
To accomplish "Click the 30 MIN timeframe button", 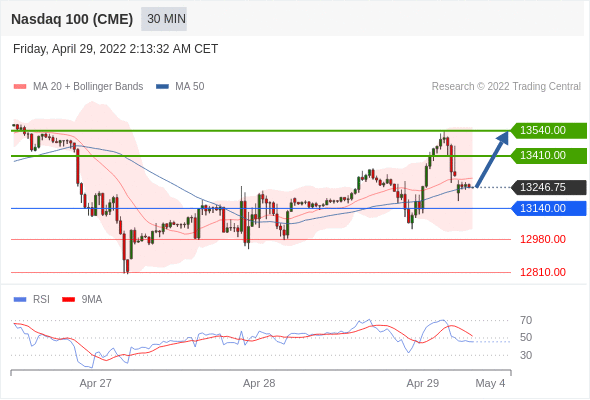I will [x=164, y=19].
